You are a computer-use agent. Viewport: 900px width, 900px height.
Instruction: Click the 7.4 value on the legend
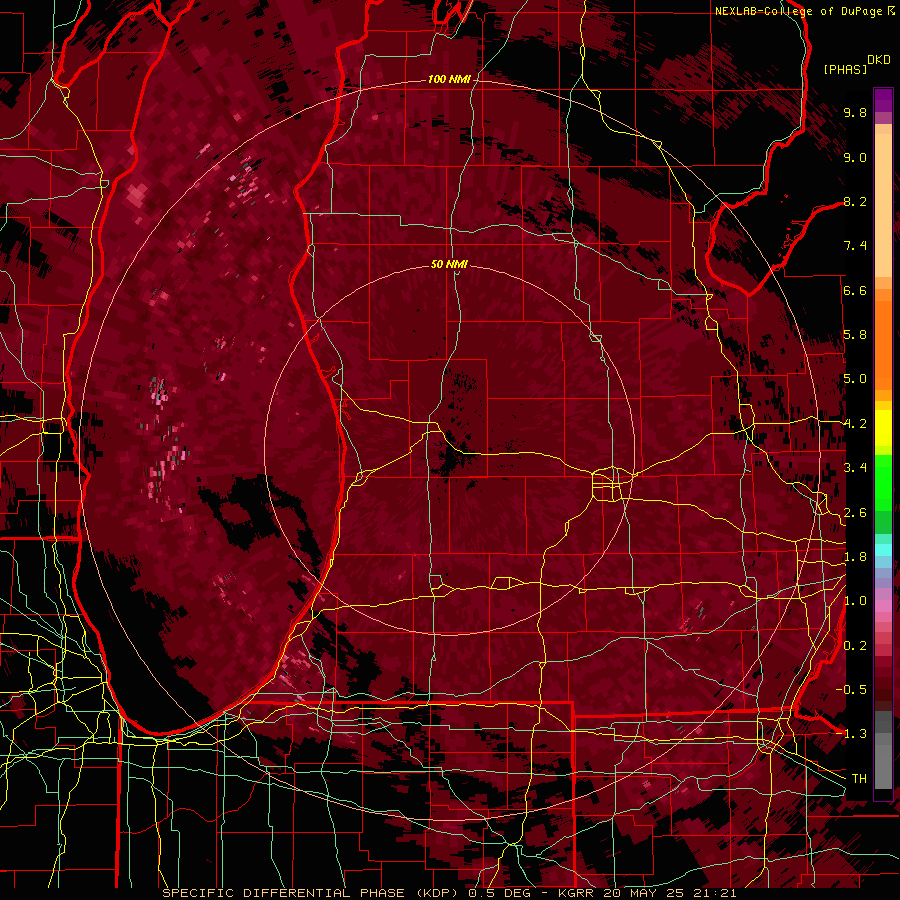pos(855,246)
